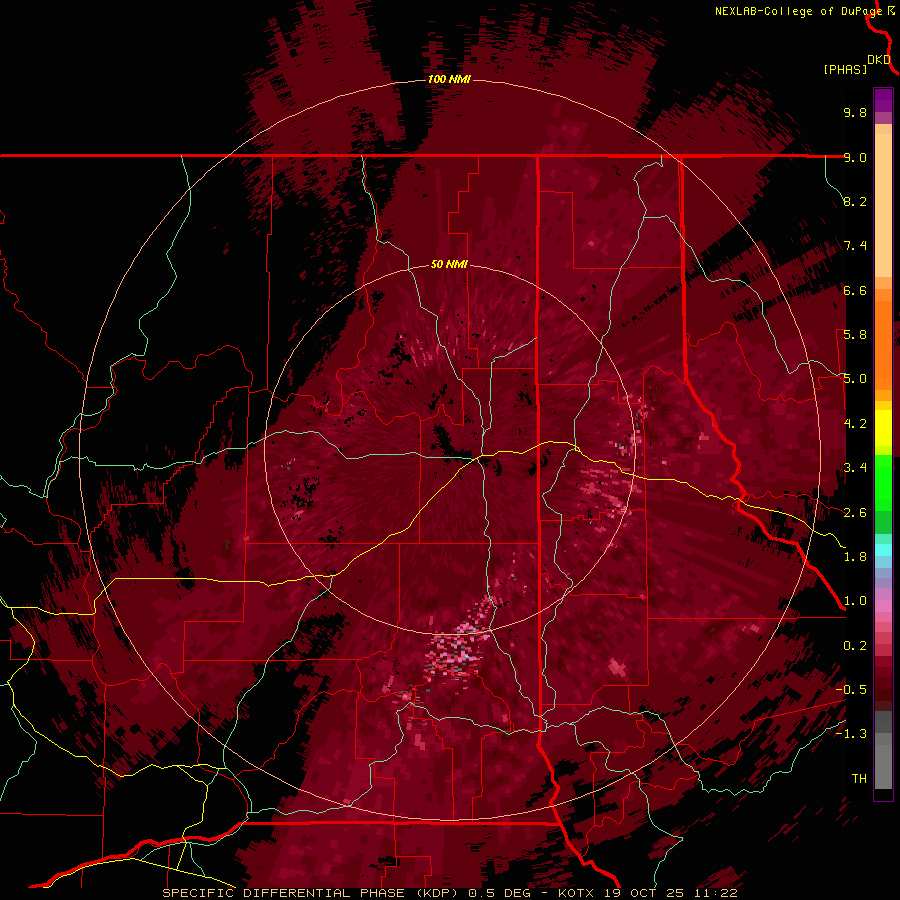Click the purple segment atop the color bar
The width and height of the screenshot is (900, 900).
(x=883, y=101)
